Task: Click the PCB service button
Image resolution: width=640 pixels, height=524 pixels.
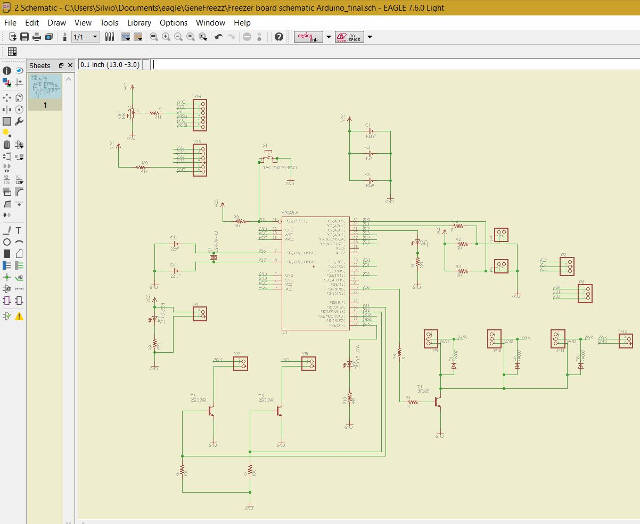Action: point(349,37)
